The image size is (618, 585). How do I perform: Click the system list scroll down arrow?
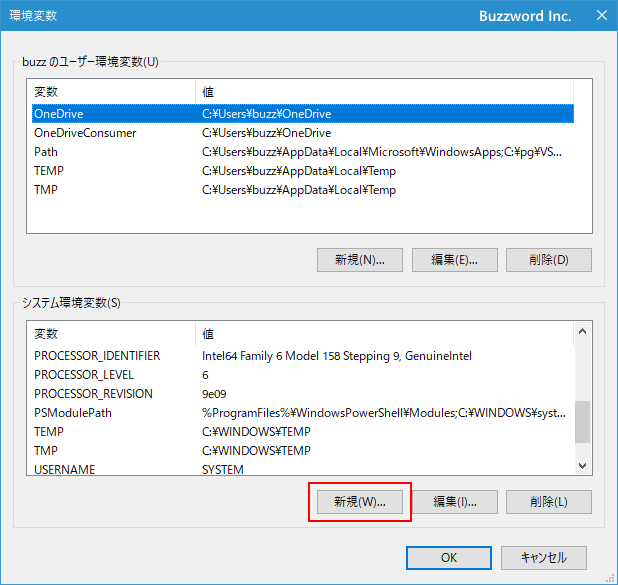[582, 465]
